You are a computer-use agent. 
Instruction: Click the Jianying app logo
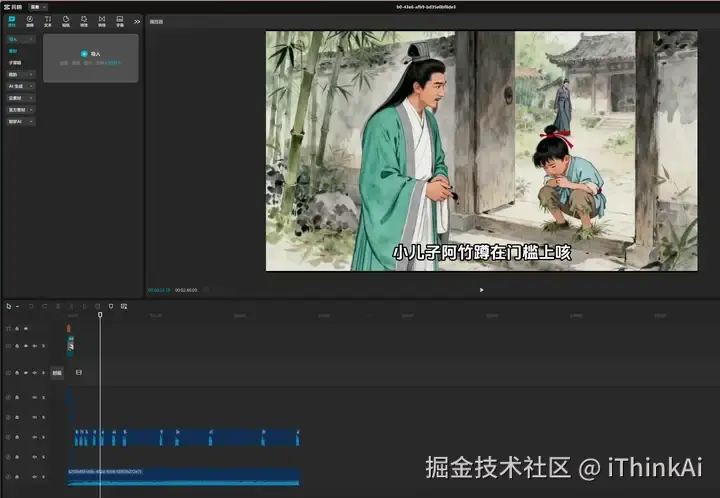(13, 7)
